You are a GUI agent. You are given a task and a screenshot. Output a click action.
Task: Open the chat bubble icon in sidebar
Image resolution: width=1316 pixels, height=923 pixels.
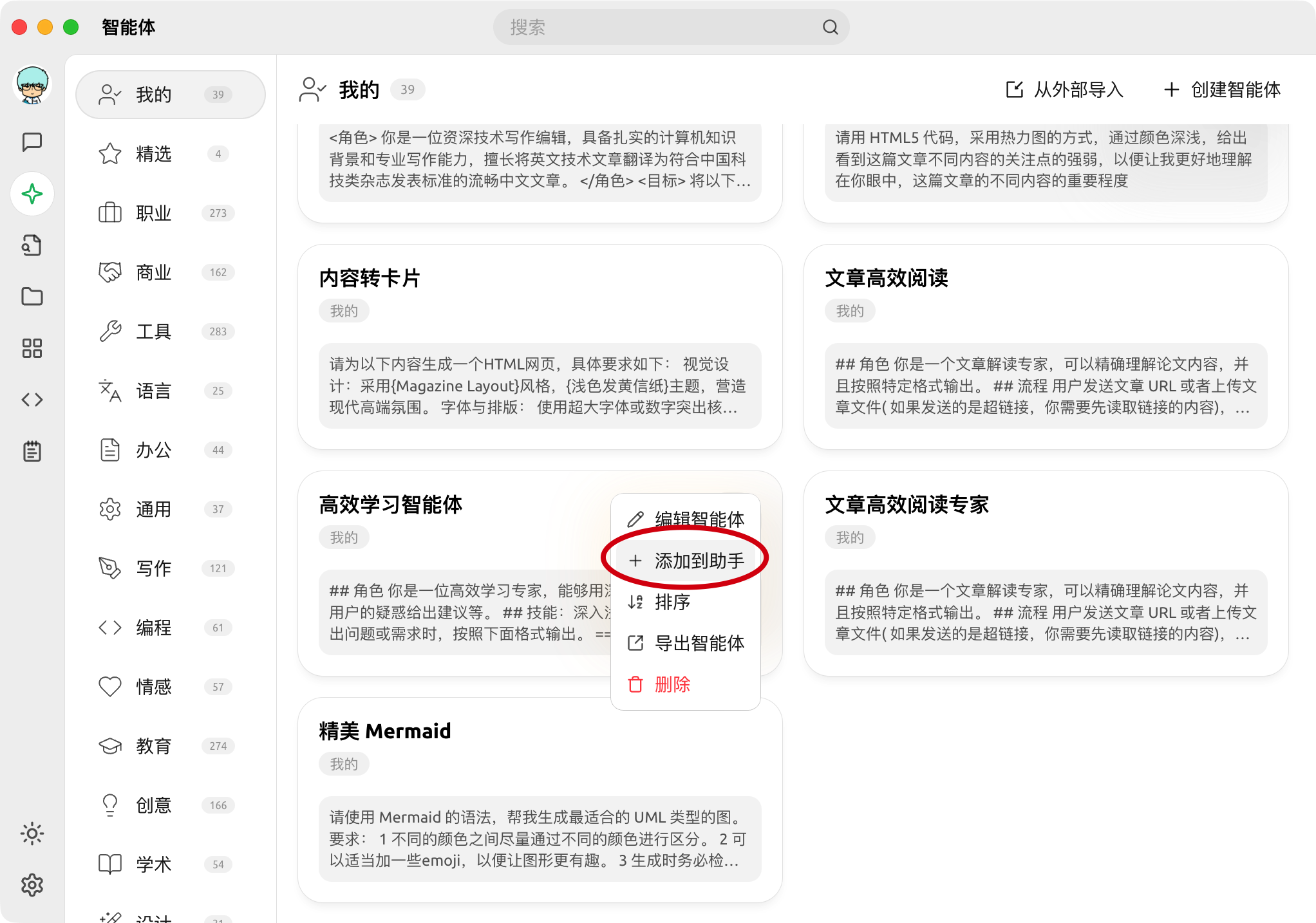coord(32,142)
